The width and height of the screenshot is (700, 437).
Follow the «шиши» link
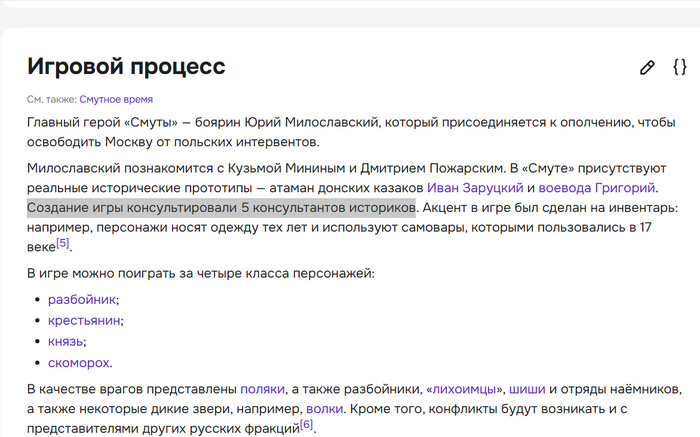pos(527,388)
